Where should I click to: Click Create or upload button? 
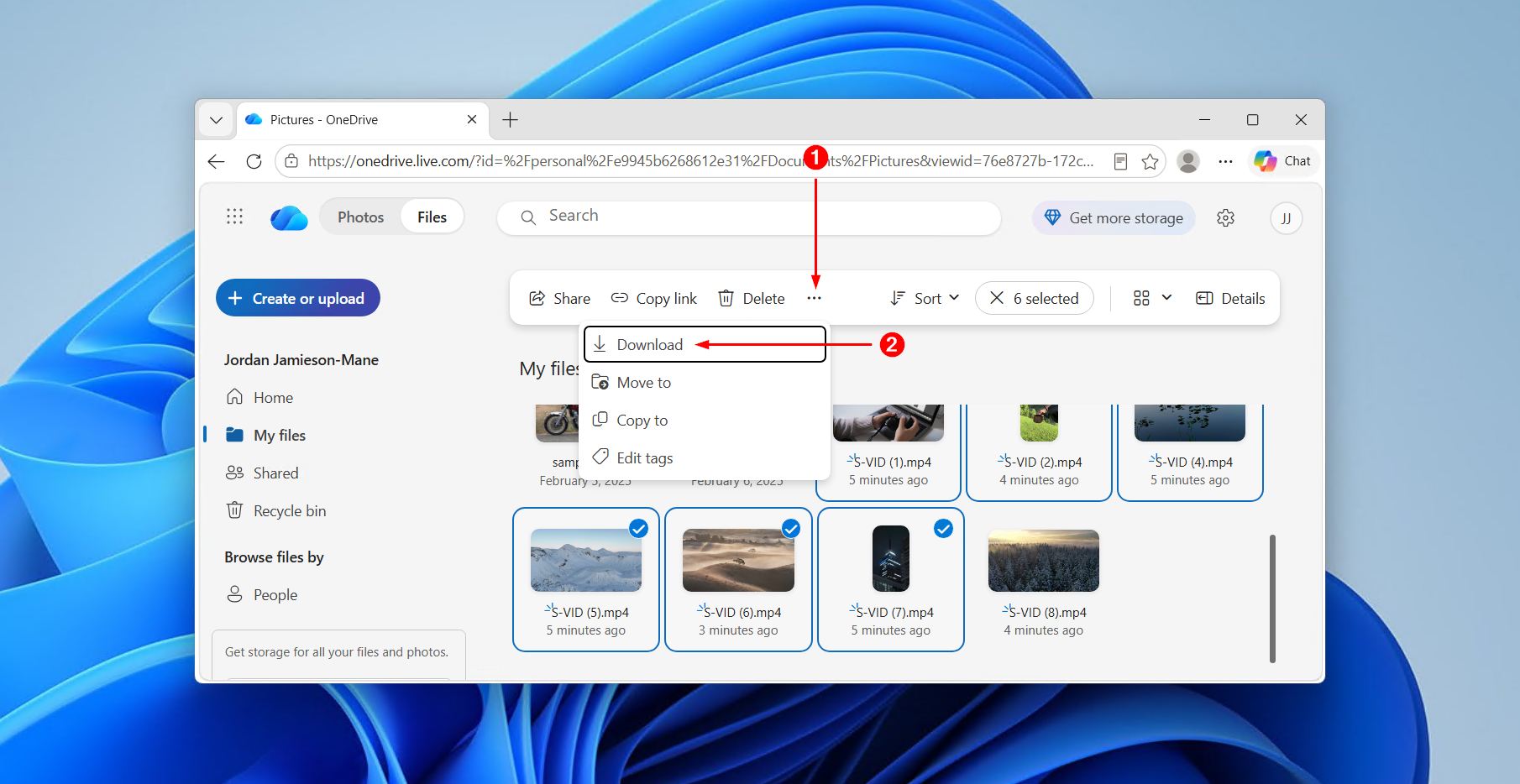click(298, 298)
